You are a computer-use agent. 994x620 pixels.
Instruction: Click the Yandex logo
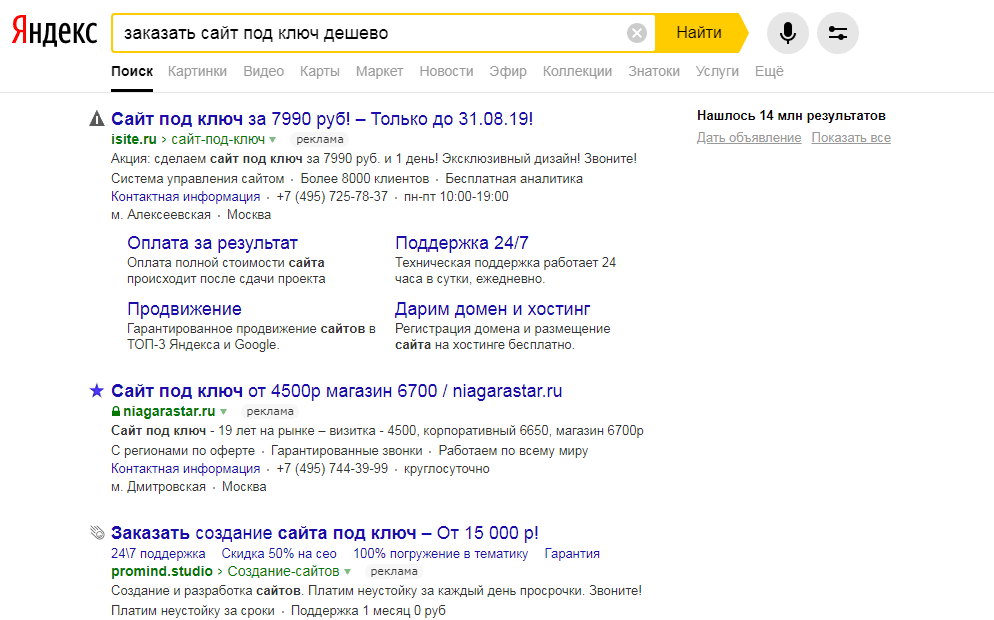coord(55,32)
